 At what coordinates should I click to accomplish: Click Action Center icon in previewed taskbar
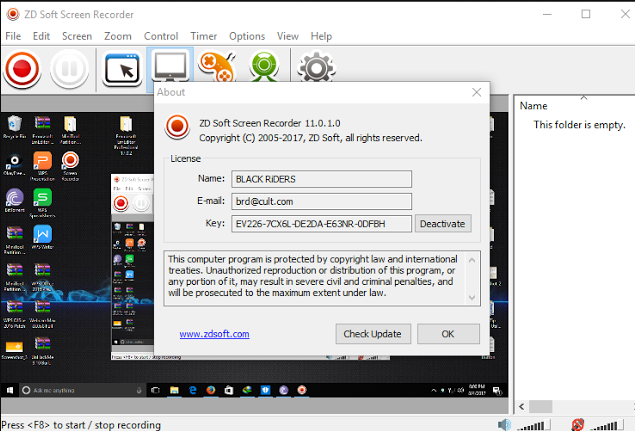[497, 390]
